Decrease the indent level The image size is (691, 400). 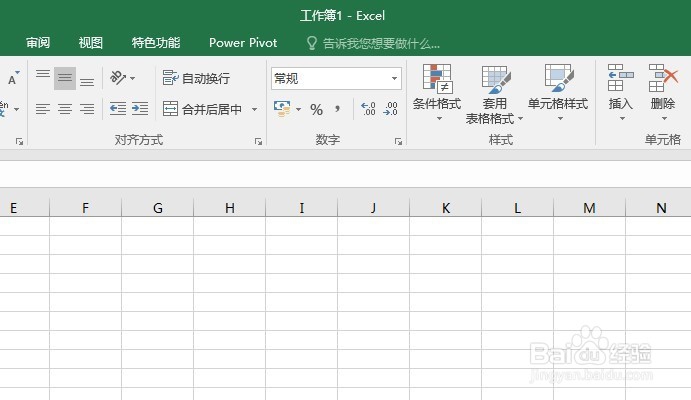[118, 109]
